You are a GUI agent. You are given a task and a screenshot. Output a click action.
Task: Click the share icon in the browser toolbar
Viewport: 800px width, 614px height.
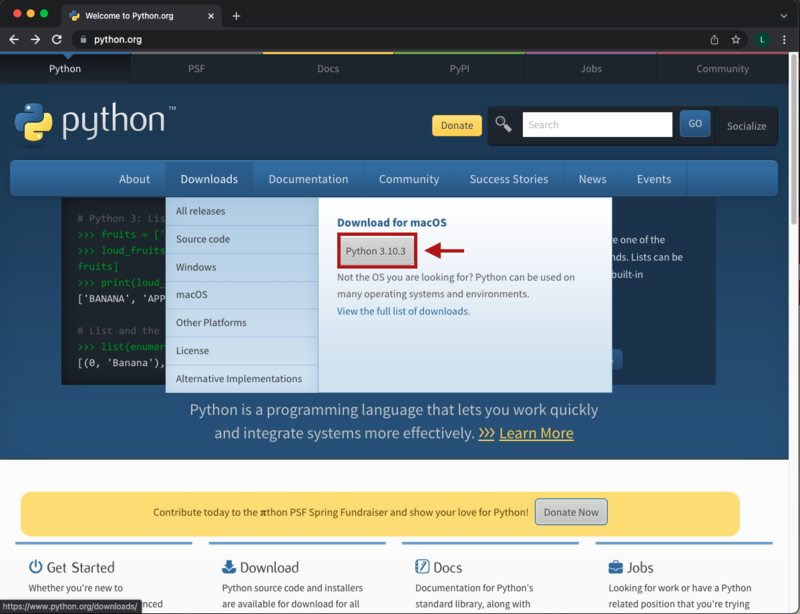point(714,39)
